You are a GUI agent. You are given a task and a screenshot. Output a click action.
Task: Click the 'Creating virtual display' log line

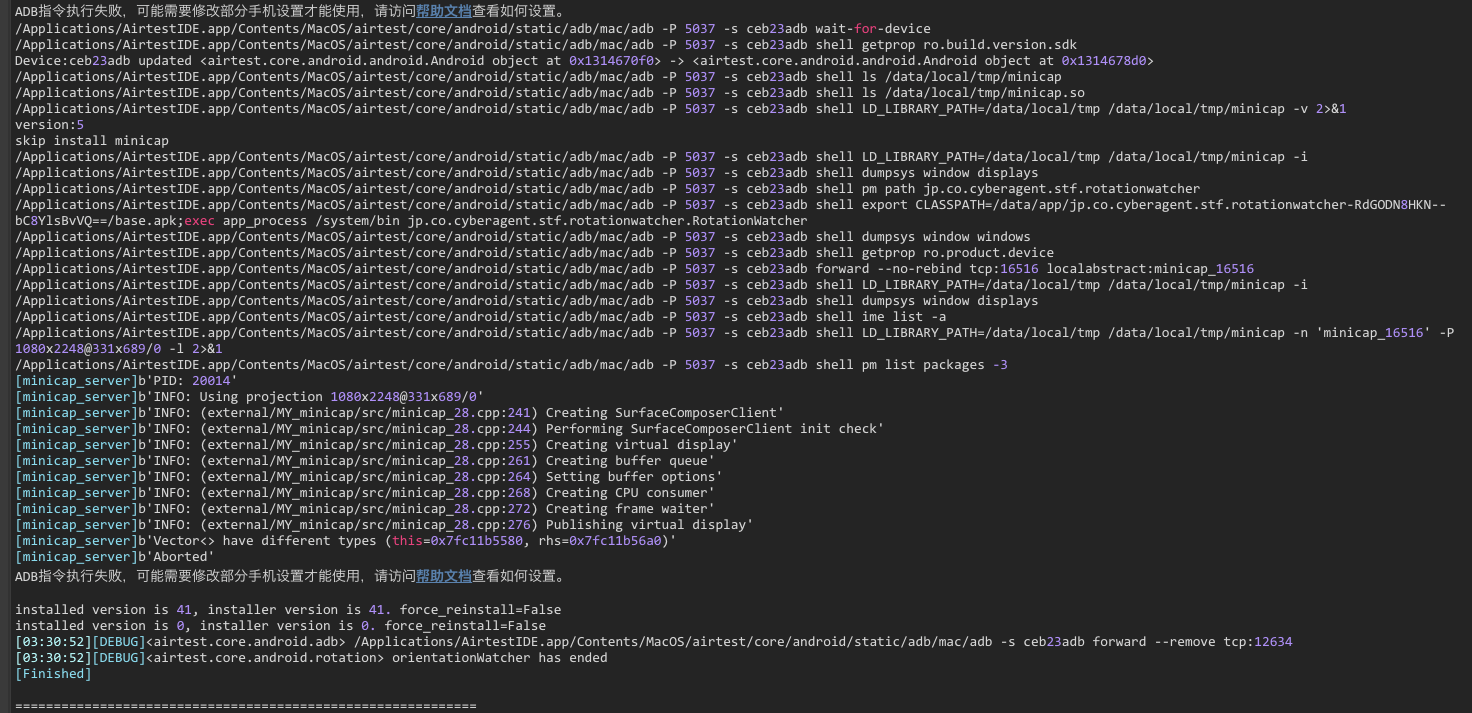tap(376, 445)
